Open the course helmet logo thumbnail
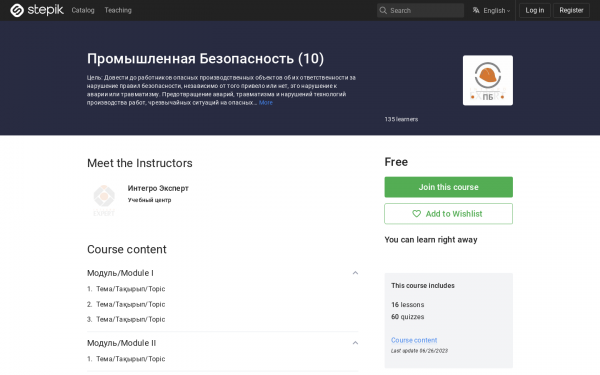 488,80
